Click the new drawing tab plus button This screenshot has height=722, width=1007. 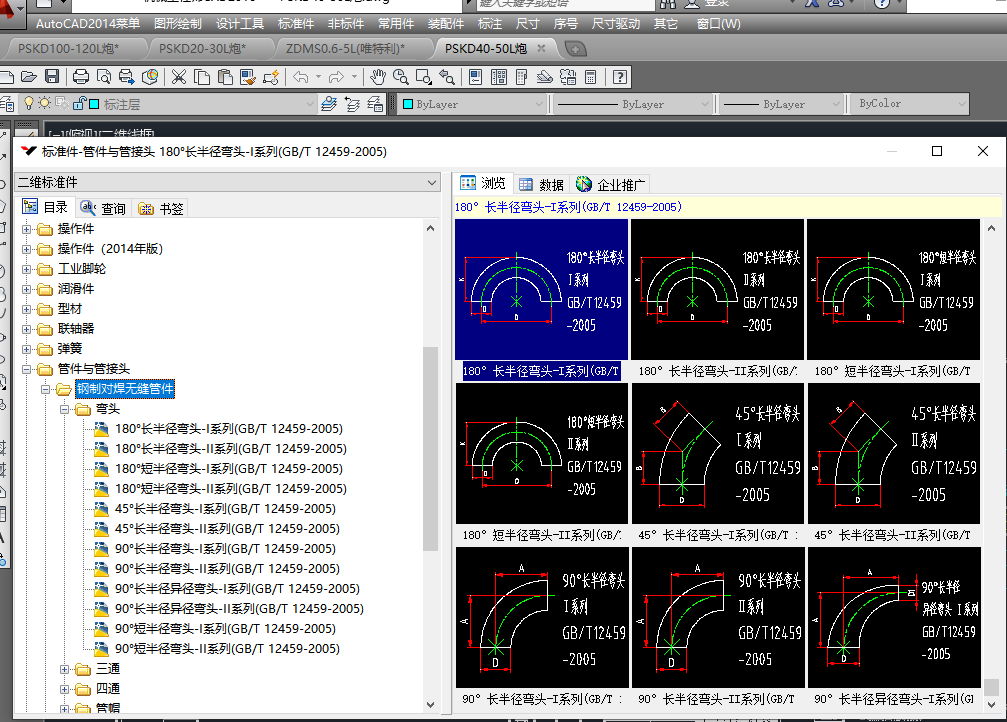(x=575, y=49)
